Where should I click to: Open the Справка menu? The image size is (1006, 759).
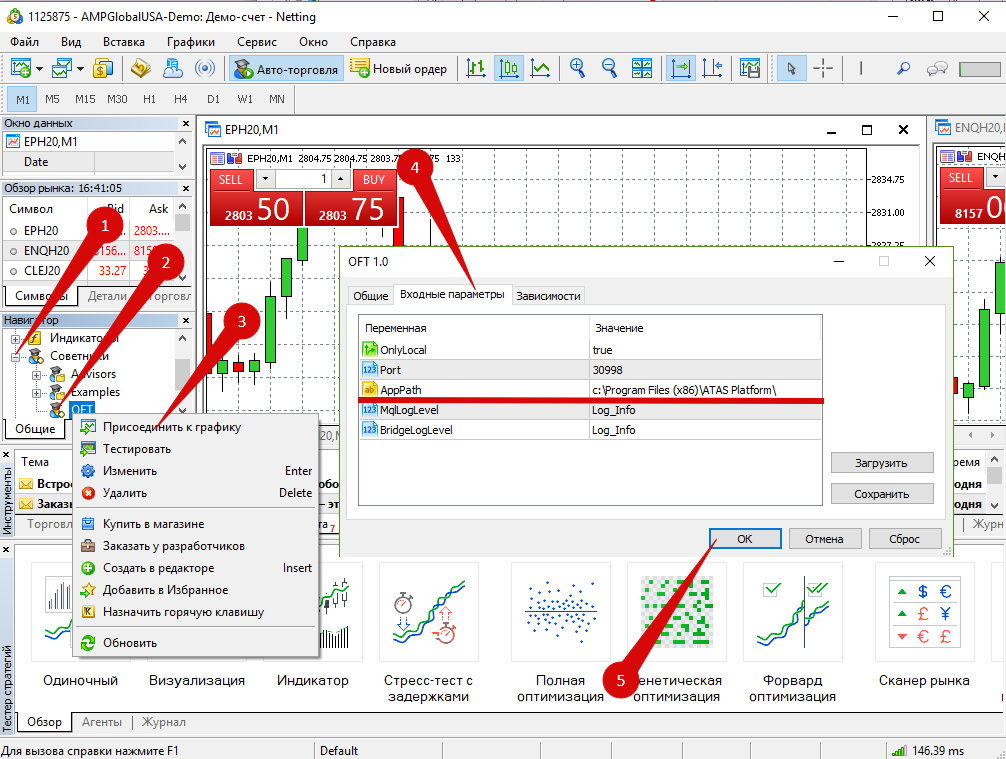pyautogui.click(x=373, y=42)
